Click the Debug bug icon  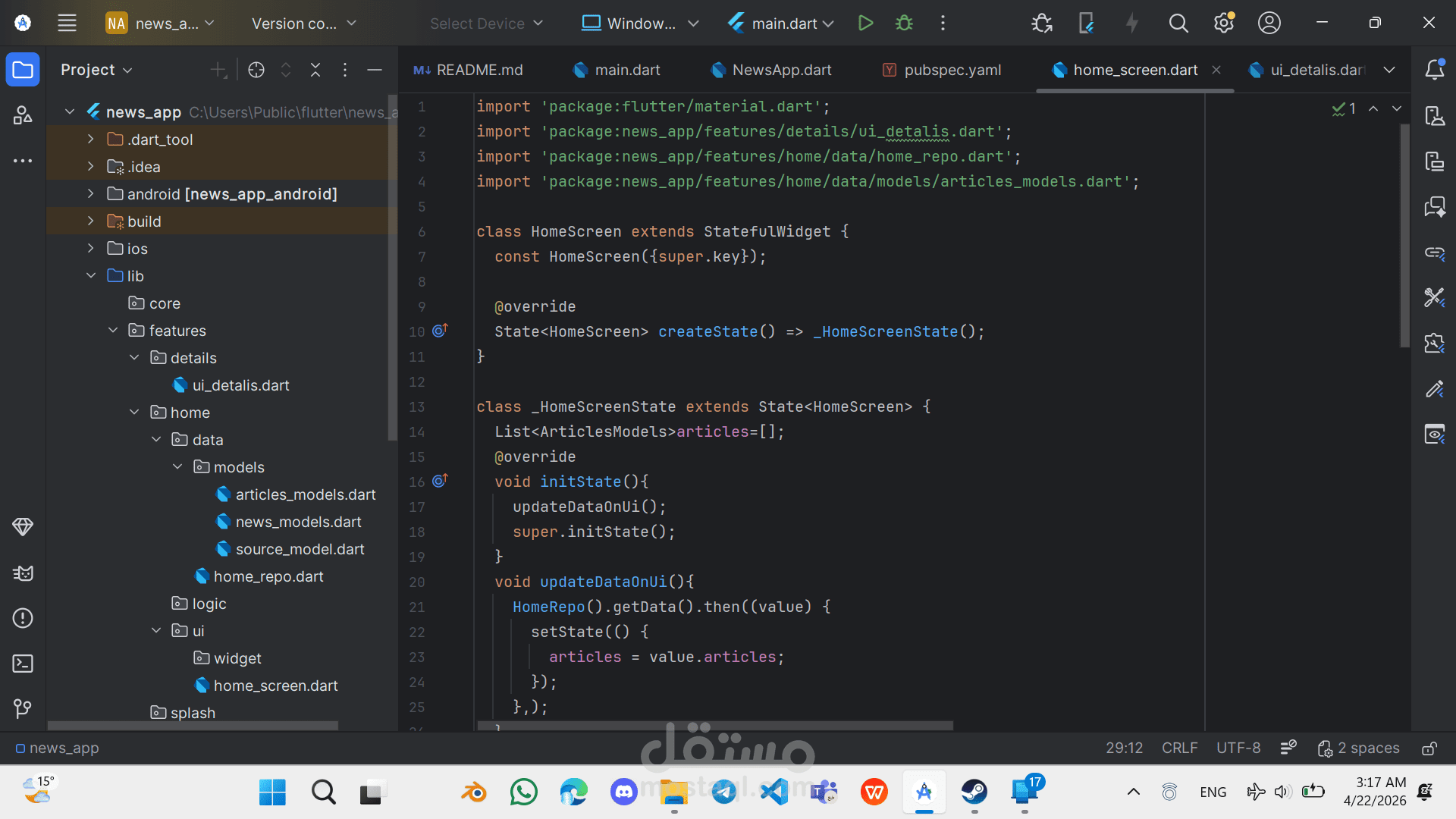[904, 24]
